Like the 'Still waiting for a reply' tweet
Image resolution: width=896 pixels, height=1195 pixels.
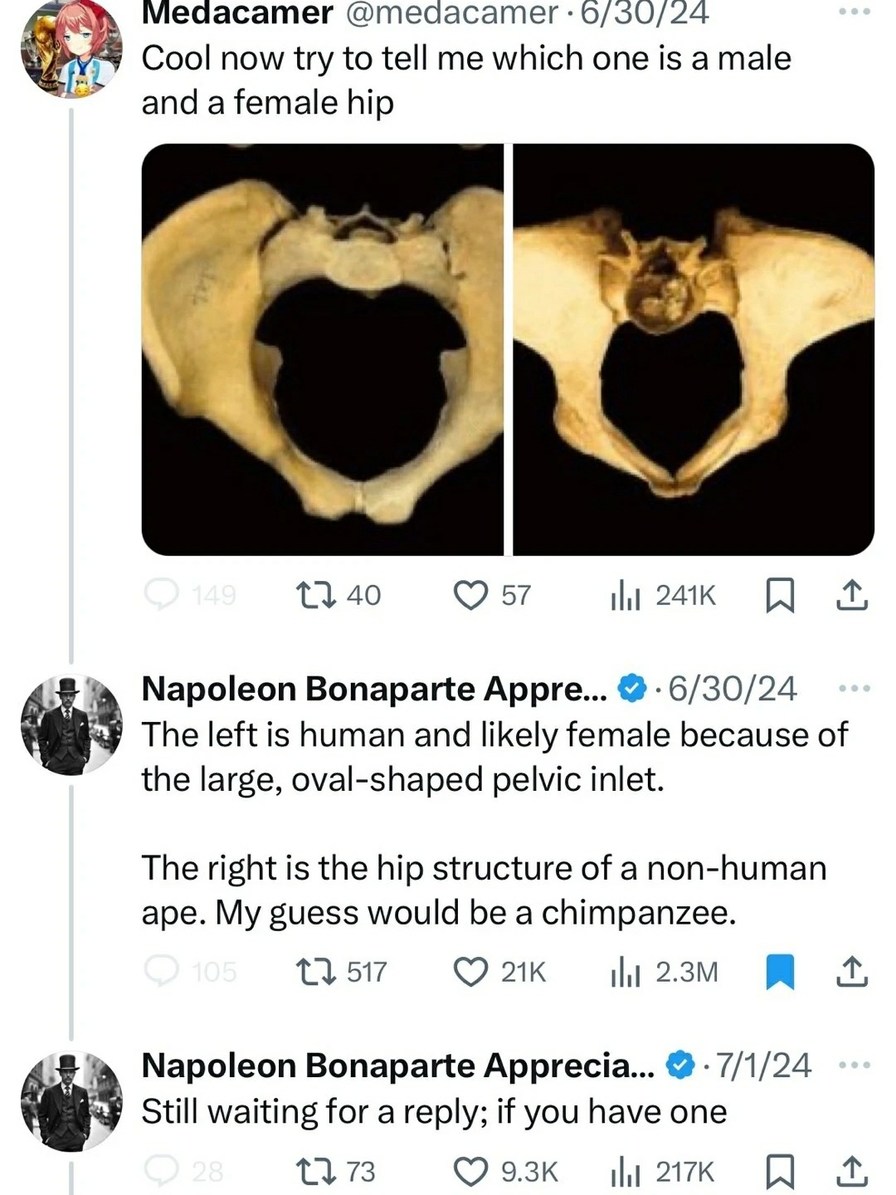(469, 1170)
